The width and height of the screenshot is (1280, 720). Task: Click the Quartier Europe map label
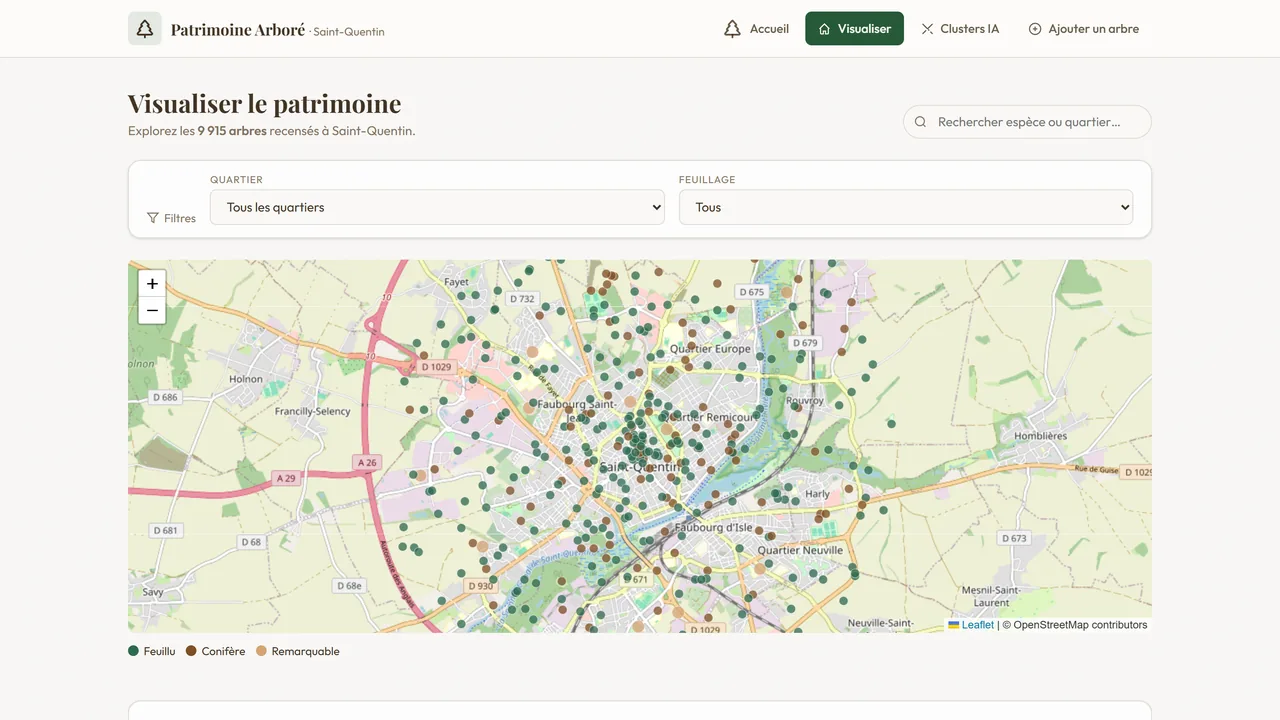710,349
